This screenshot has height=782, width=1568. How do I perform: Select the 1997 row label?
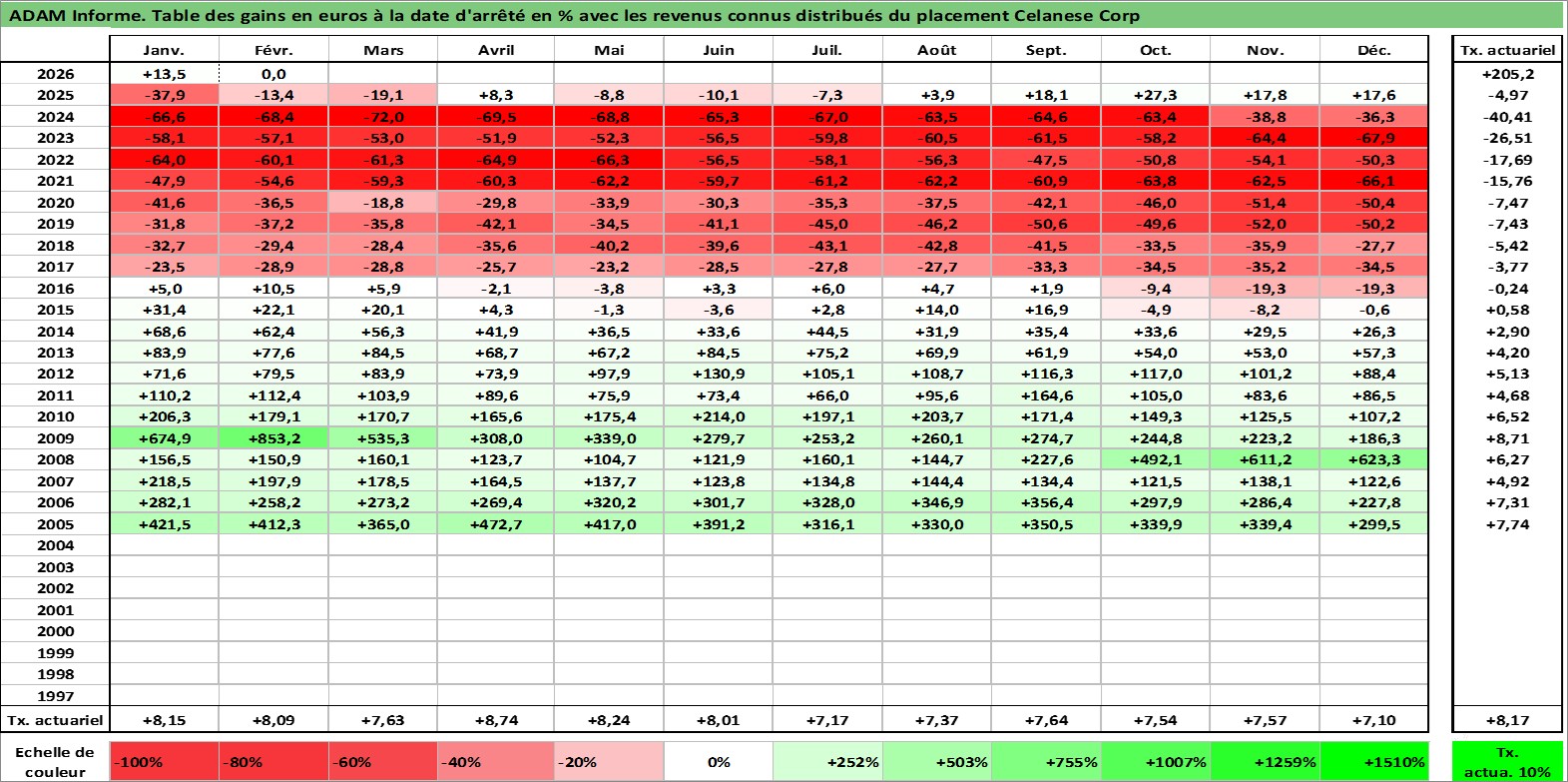click(55, 696)
